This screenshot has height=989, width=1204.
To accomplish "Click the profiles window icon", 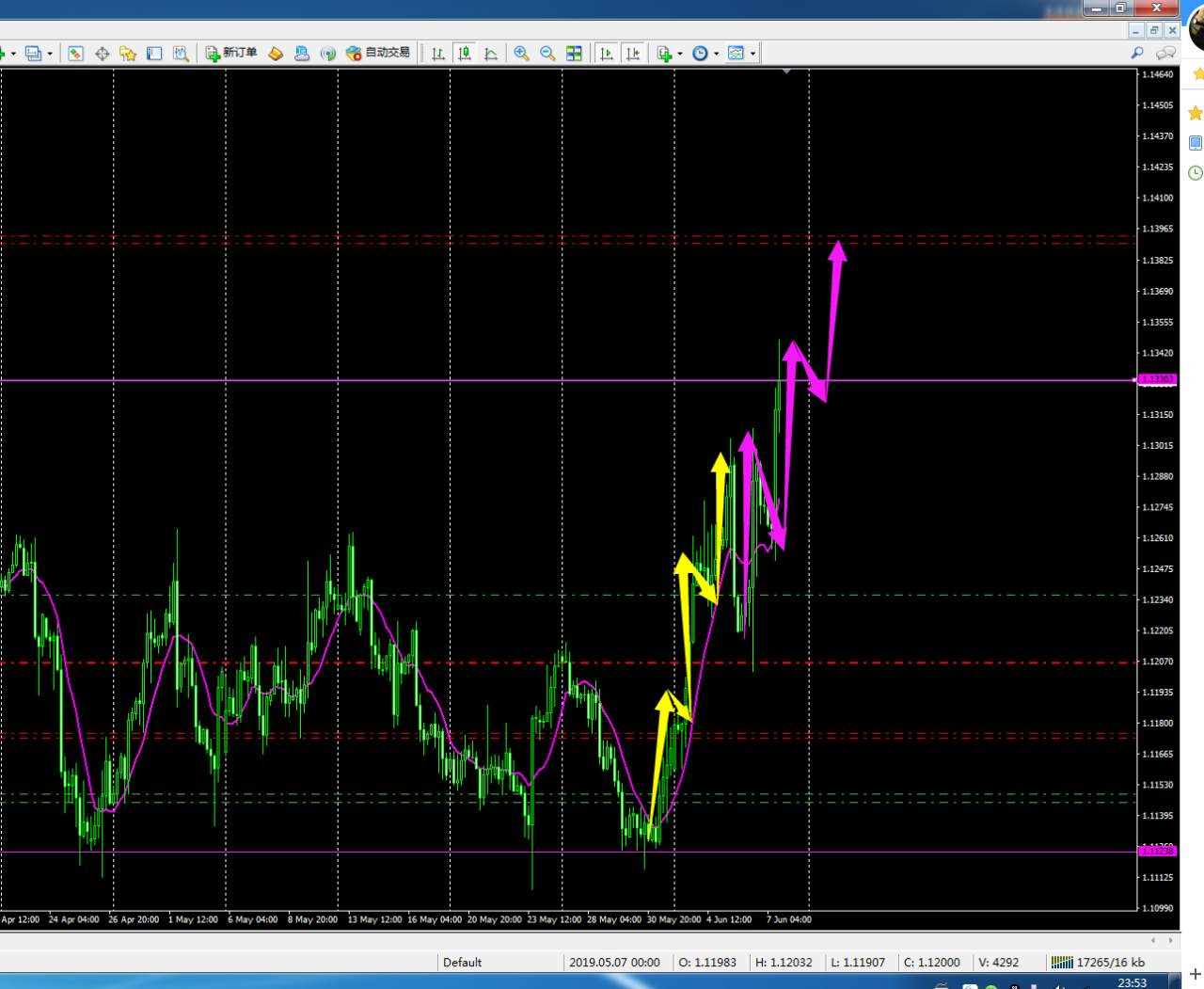I will coord(34,54).
